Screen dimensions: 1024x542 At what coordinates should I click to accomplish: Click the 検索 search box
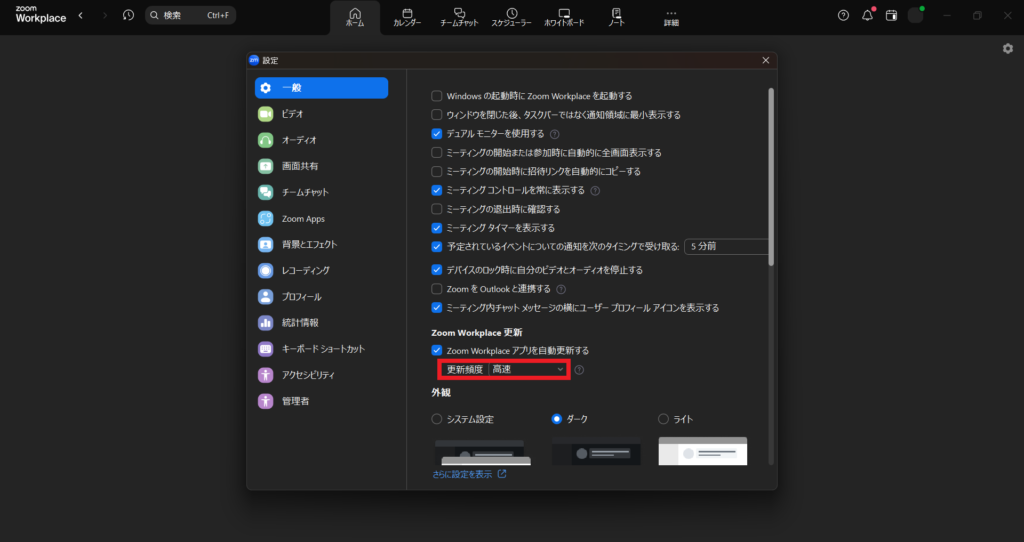click(x=191, y=15)
